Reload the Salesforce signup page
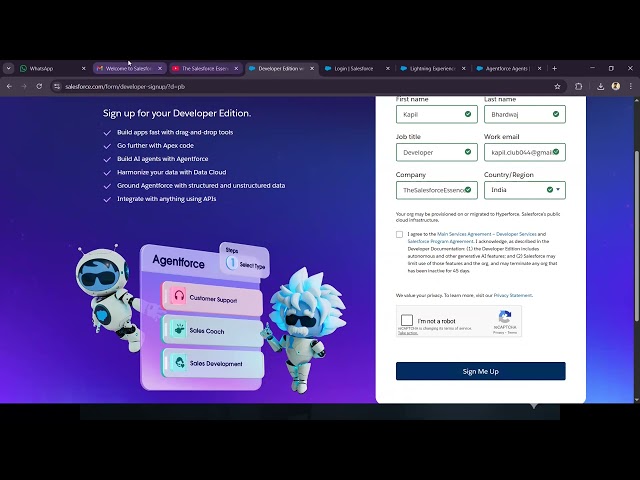The width and height of the screenshot is (640, 480). 39,87
